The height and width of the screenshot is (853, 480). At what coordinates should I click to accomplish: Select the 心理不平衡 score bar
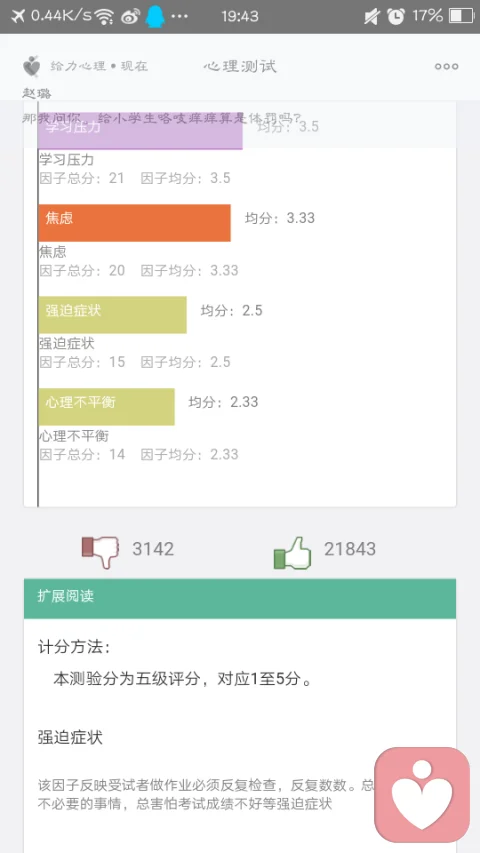point(107,406)
